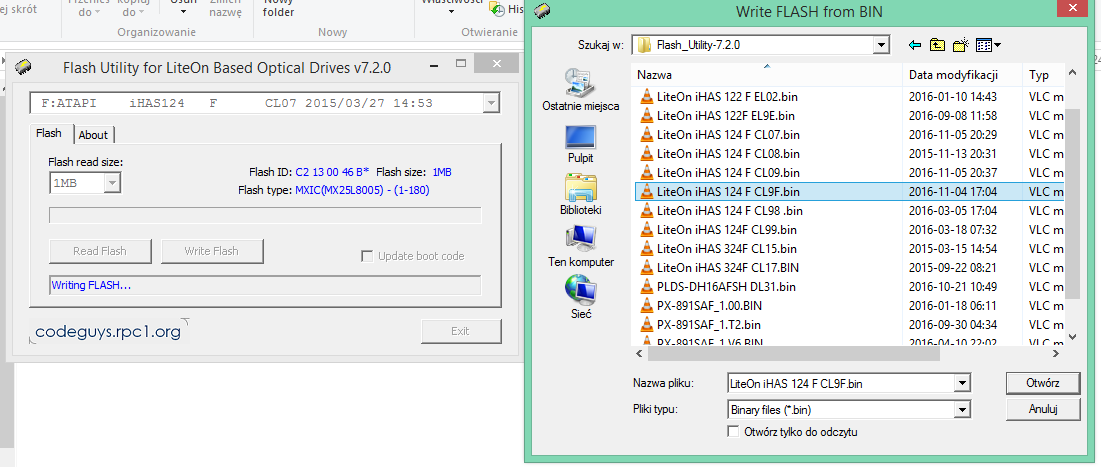
Task: Open Pulpit in places bar
Action: pos(580,144)
